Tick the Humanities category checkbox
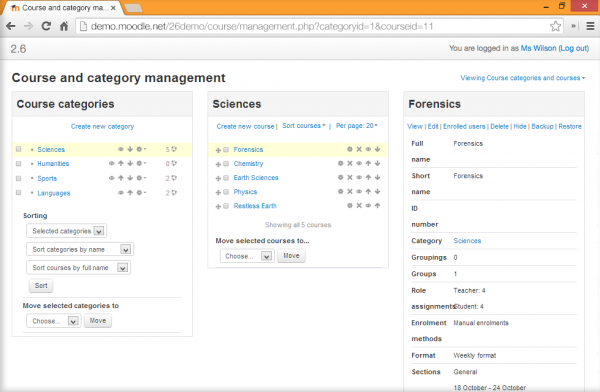Screen dimensions: 600x392 tap(18, 163)
